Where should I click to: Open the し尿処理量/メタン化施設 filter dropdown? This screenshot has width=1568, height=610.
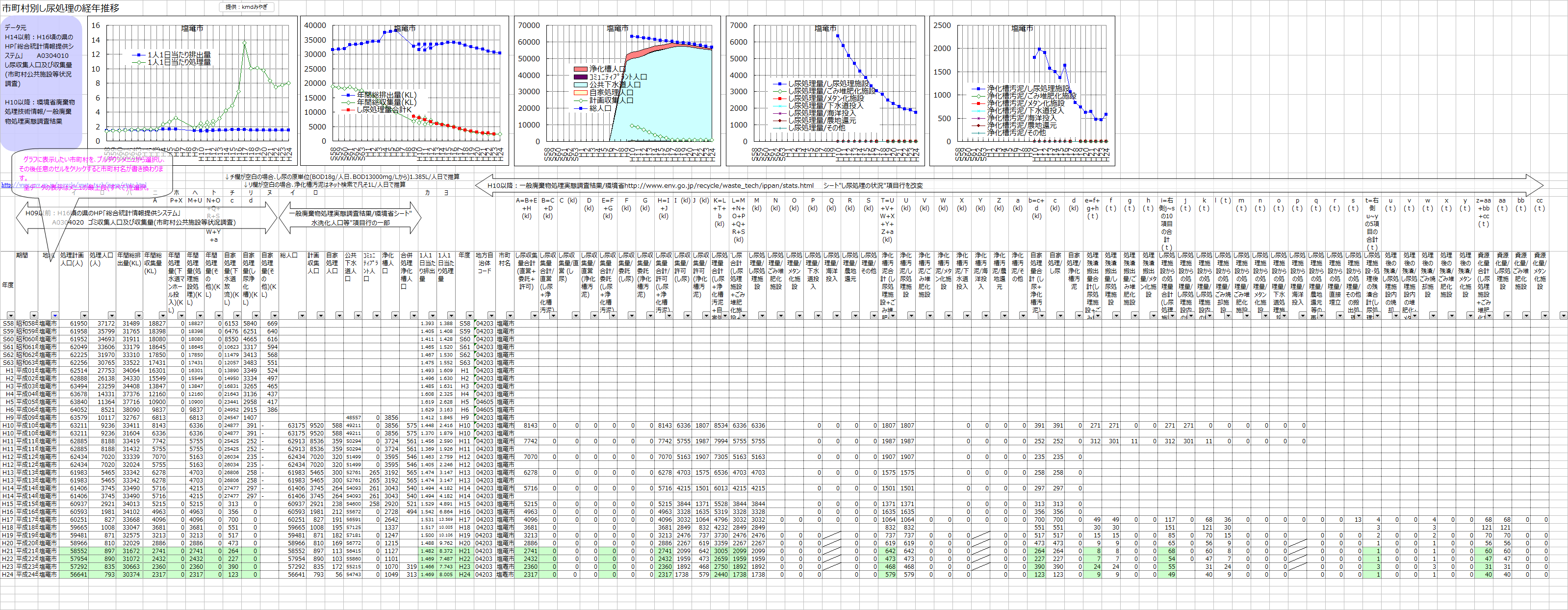pos(799,315)
